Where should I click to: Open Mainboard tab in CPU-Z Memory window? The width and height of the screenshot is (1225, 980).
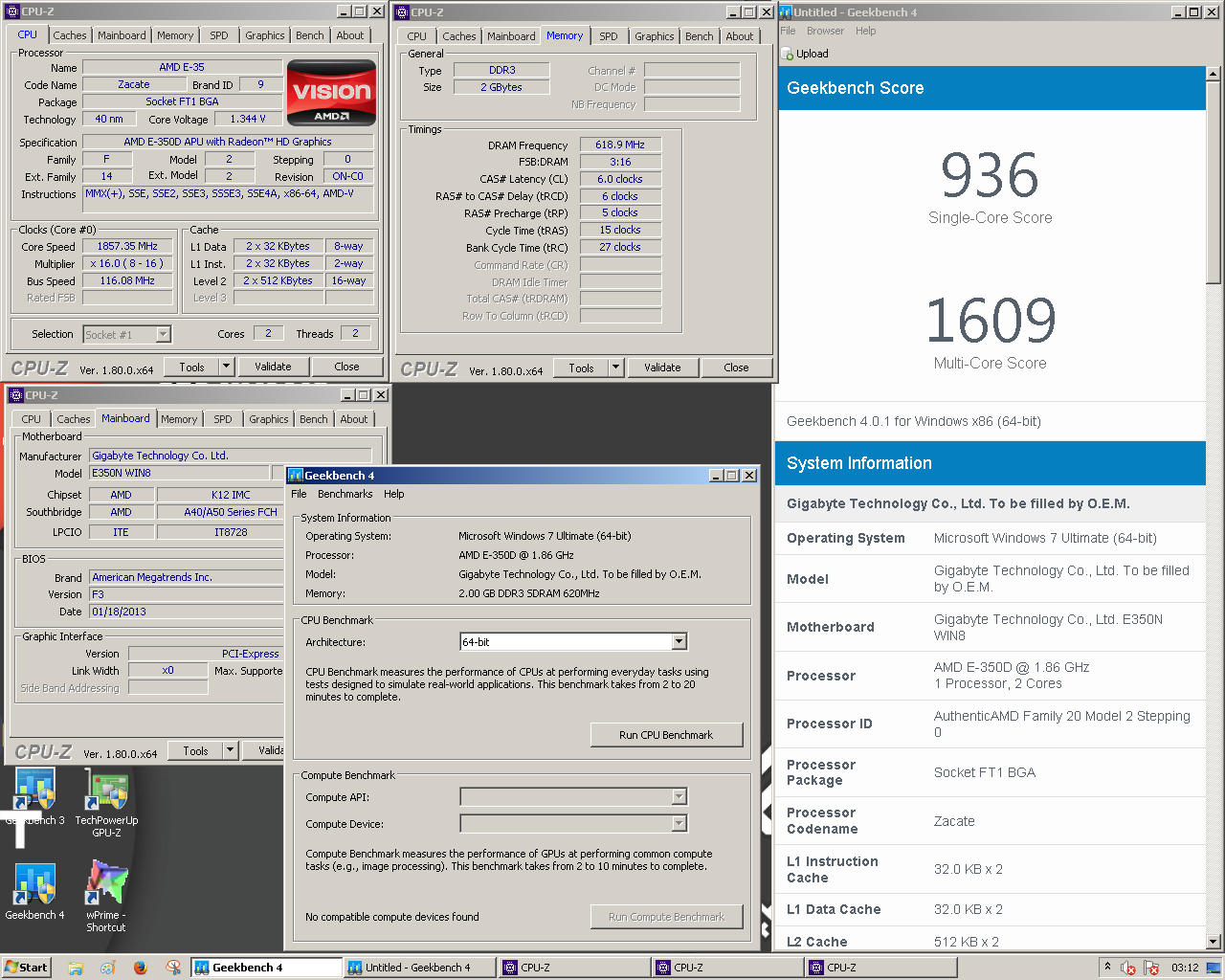coord(512,36)
